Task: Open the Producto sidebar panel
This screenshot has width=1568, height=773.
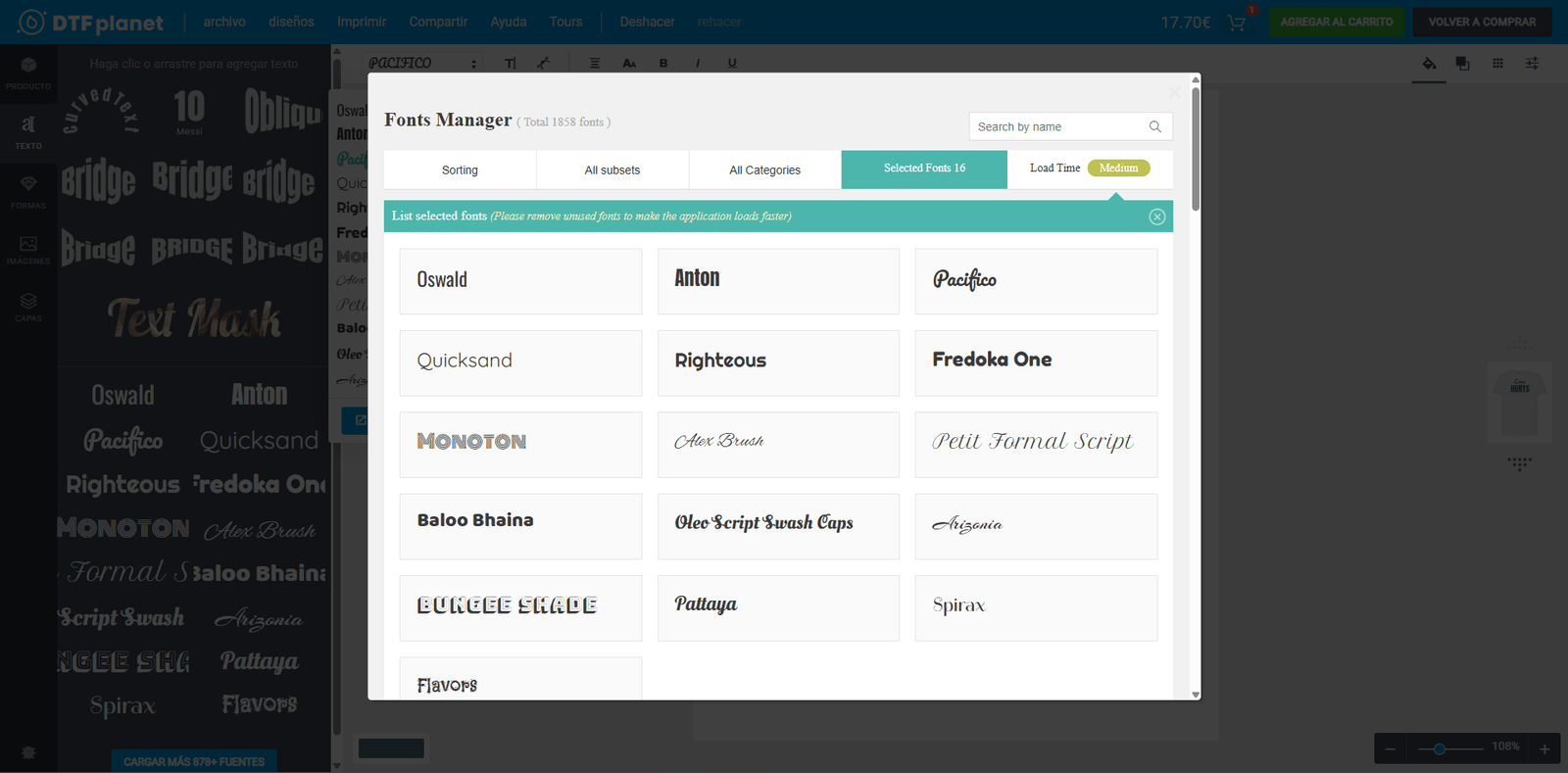Action: tap(28, 72)
